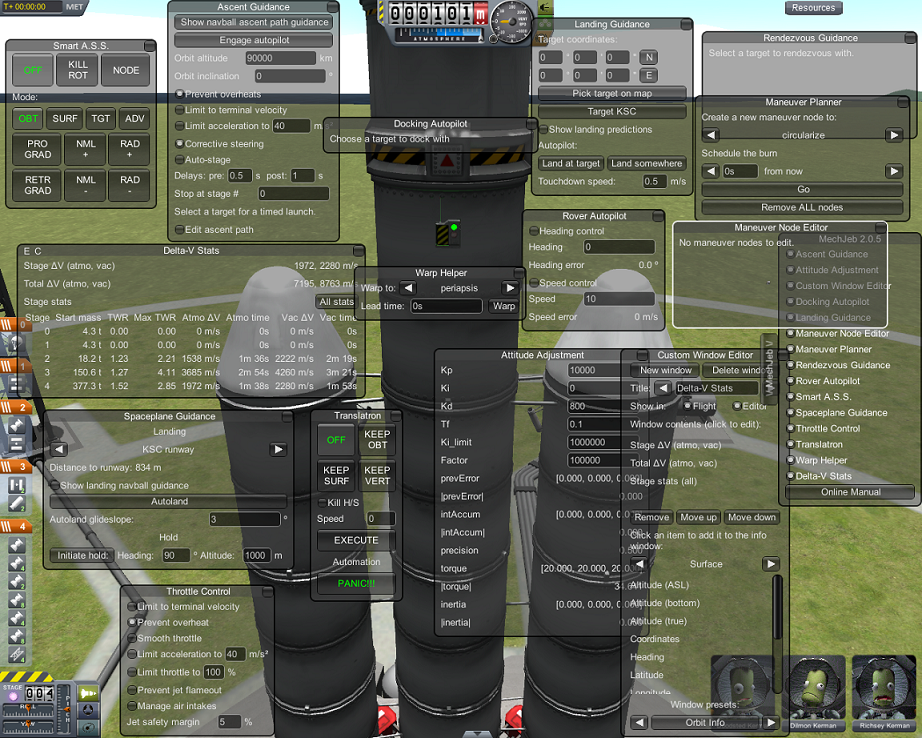Toggle Show landing predictions checkbox
The height and width of the screenshot is (738, 922).
(544, 129)
